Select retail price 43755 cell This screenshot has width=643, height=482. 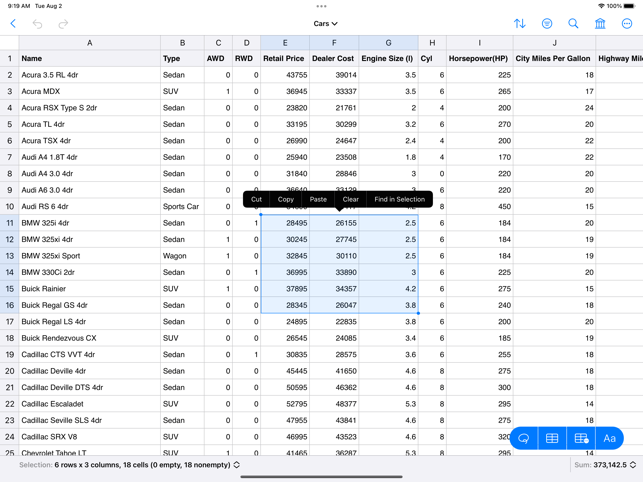(x=285, y=75)
